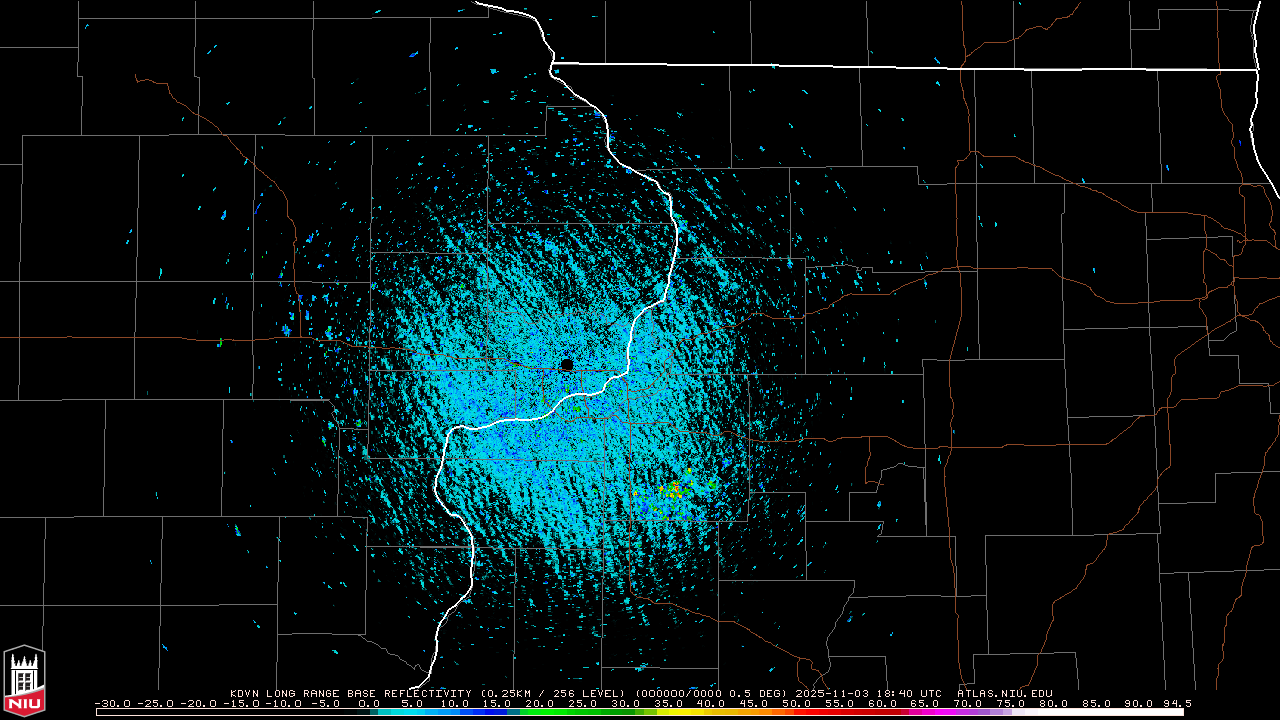Click the 0.25KM / 256 LEVEL resolution text

[x=553, y=693]
